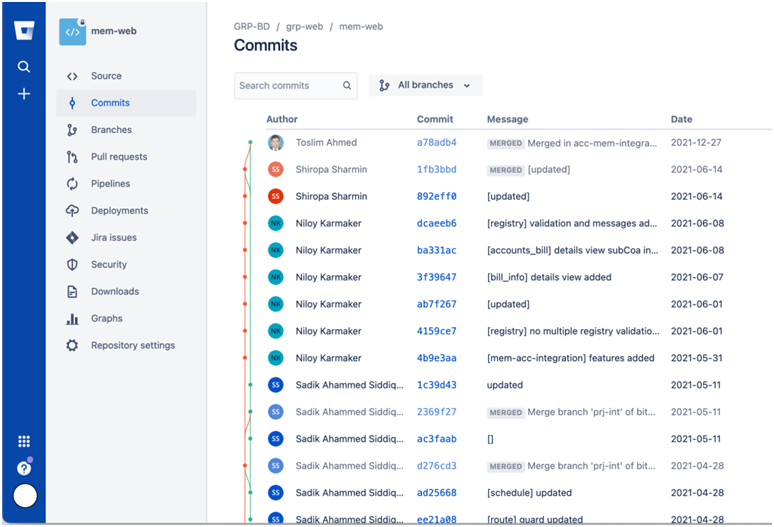The width and height of the screenshot is (774, 527).
Task: Click the date 2021-12-27
Action: [696, 143]
